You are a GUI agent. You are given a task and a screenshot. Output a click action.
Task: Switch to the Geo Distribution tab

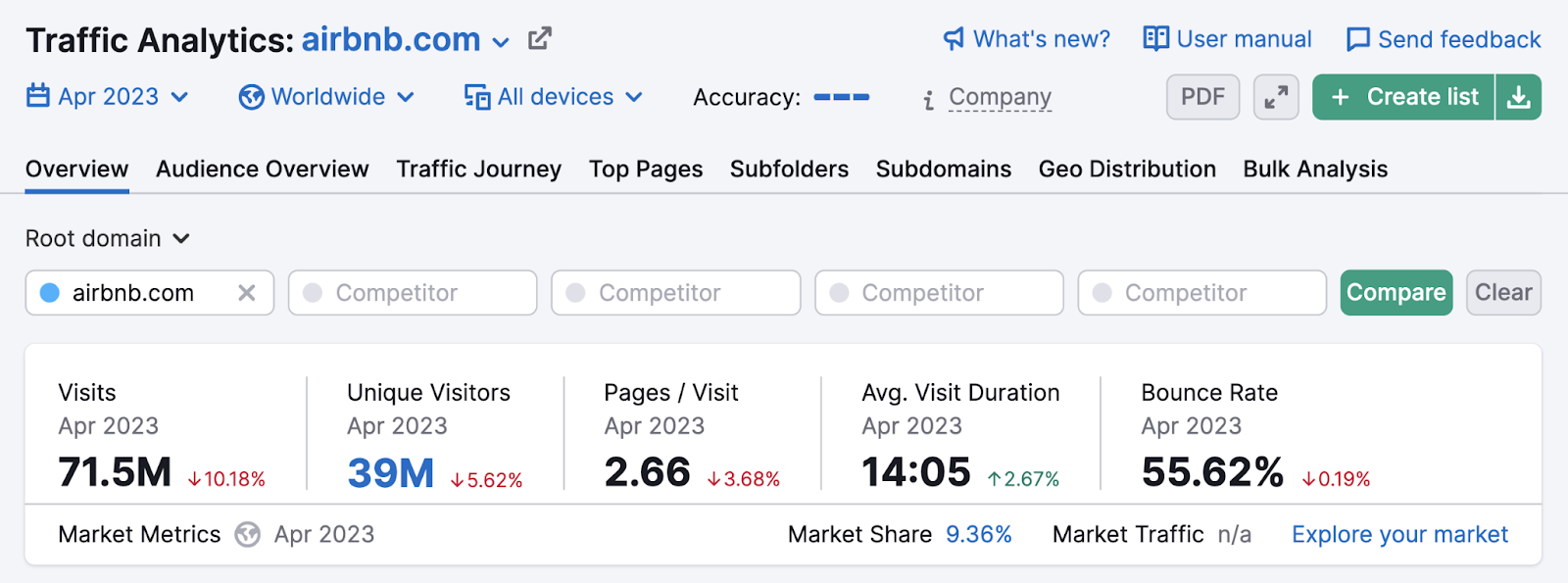1127,169
